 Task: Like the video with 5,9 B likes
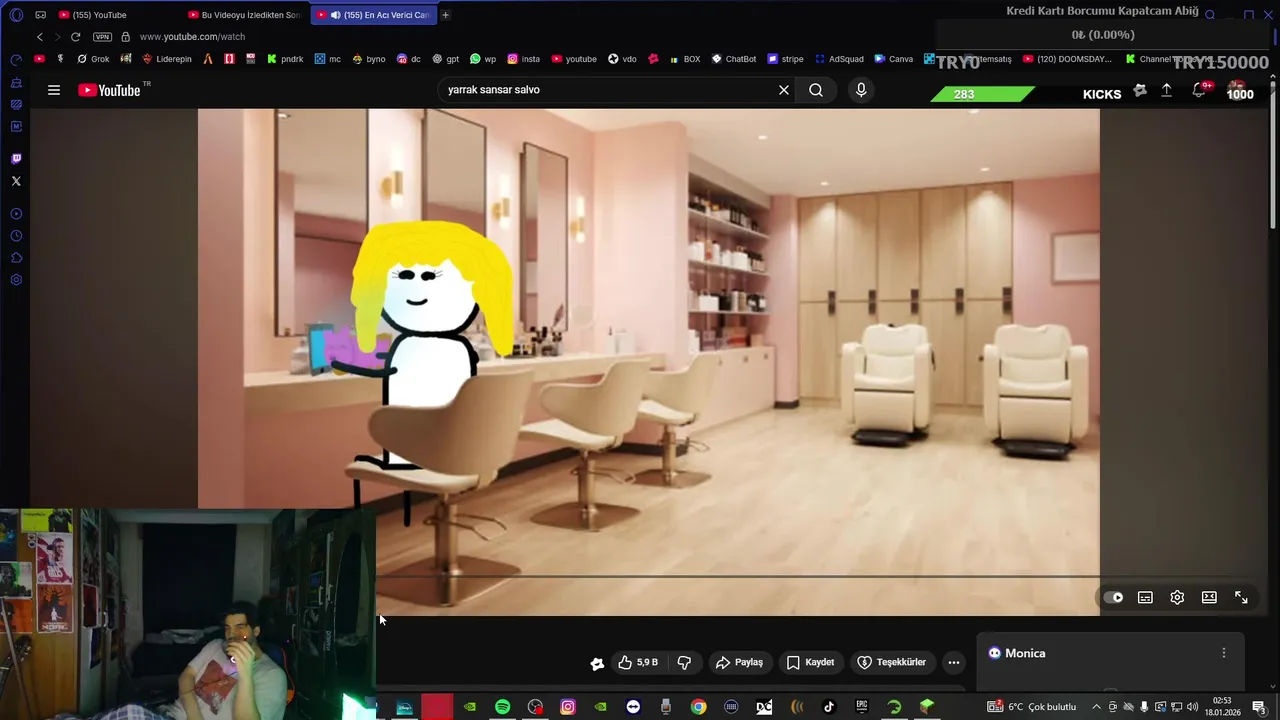638,662
